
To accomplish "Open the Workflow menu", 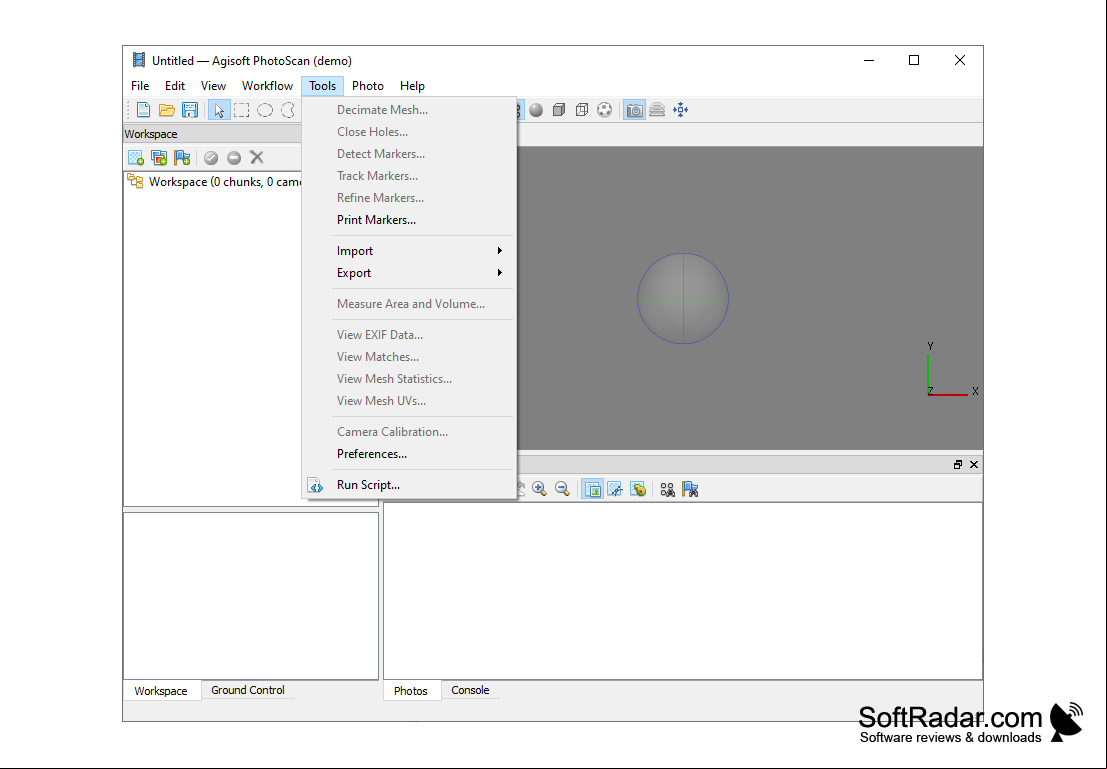I will (x=267, y=85).
